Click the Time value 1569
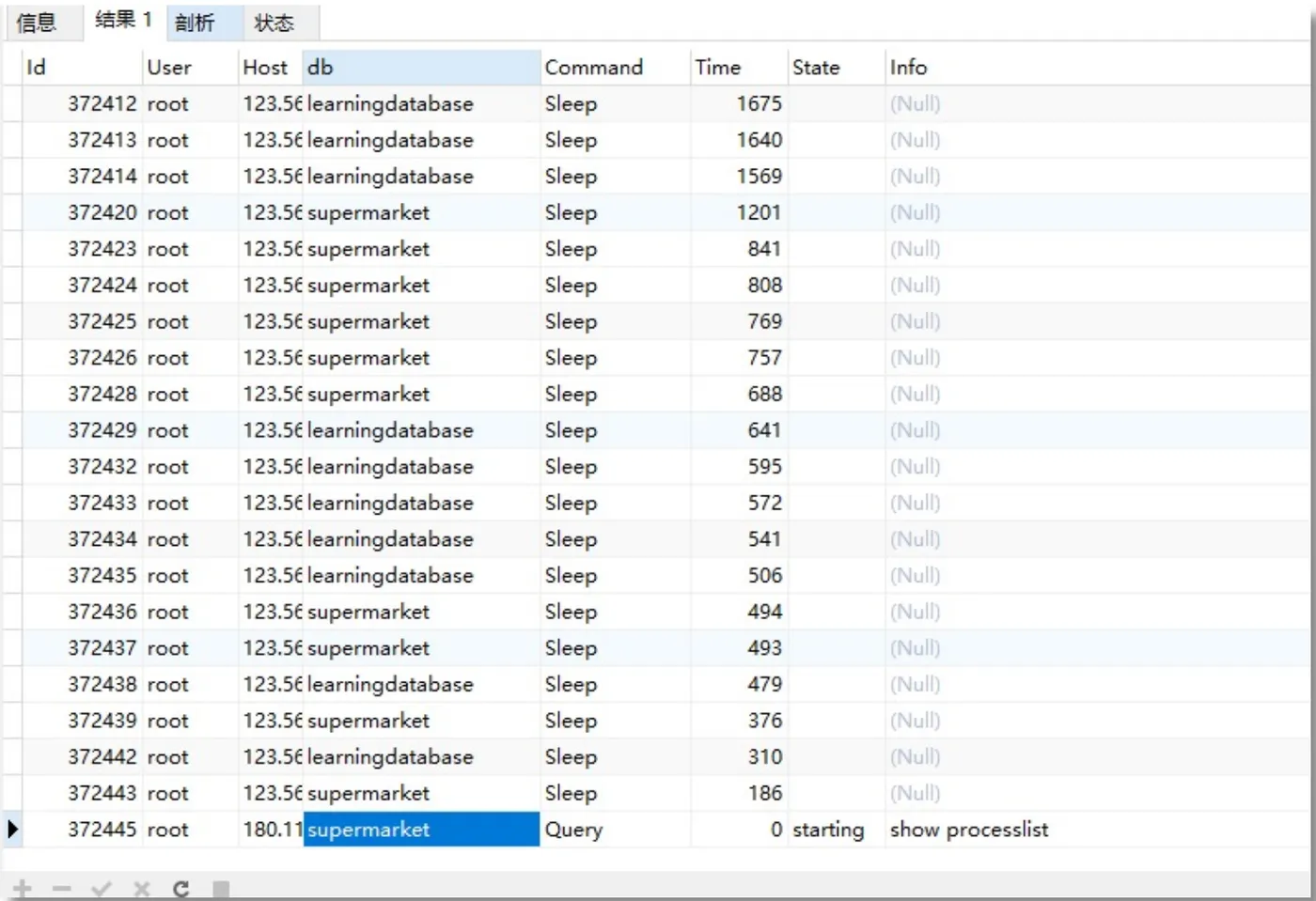The height and width of the screenshot is (901, 1316). point(759,177)
